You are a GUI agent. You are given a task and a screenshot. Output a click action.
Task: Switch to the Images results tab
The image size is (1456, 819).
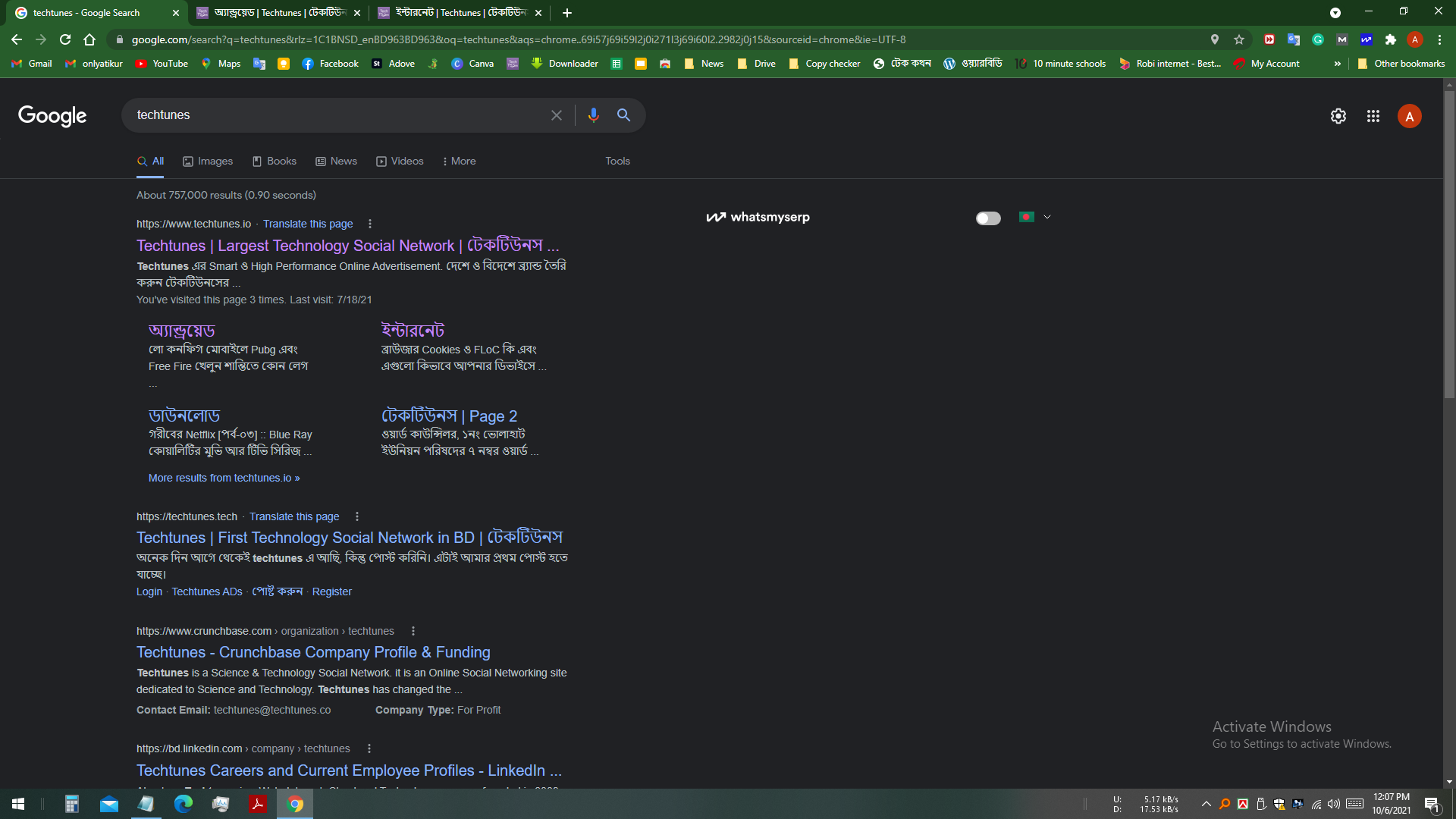click(x=208, y=161)
